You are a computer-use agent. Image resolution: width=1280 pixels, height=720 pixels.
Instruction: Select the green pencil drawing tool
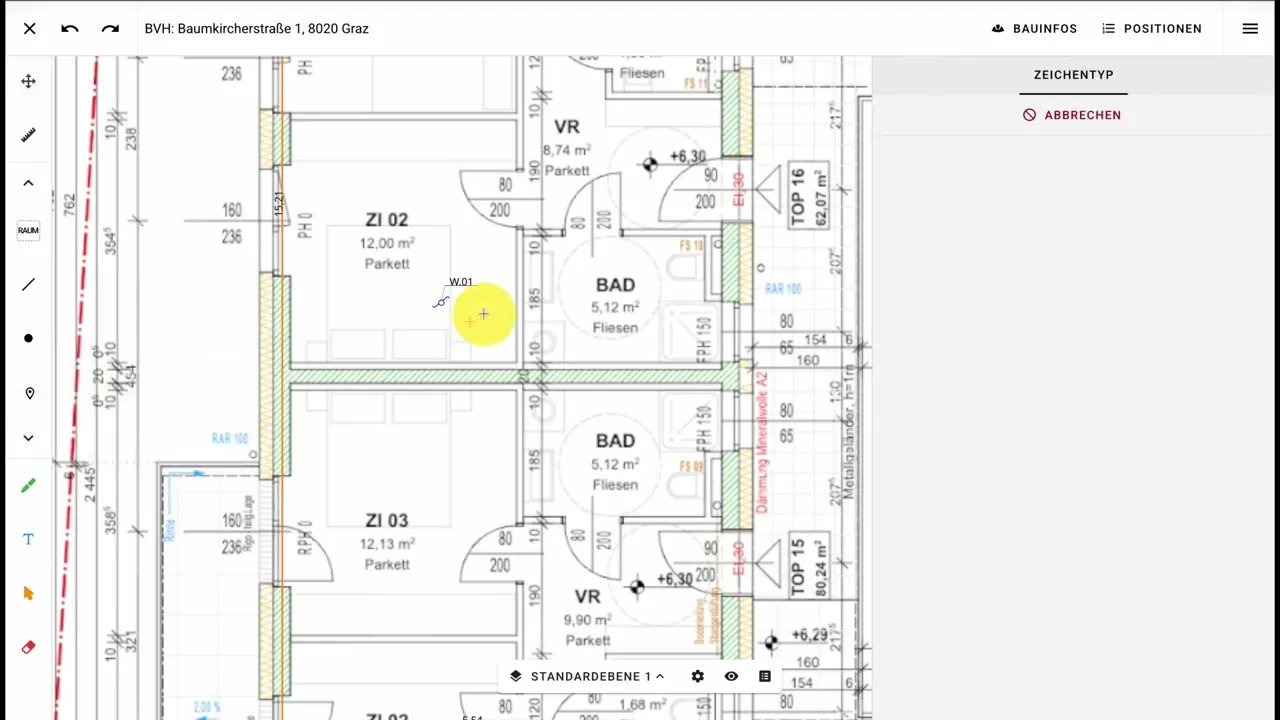[28, 486]
